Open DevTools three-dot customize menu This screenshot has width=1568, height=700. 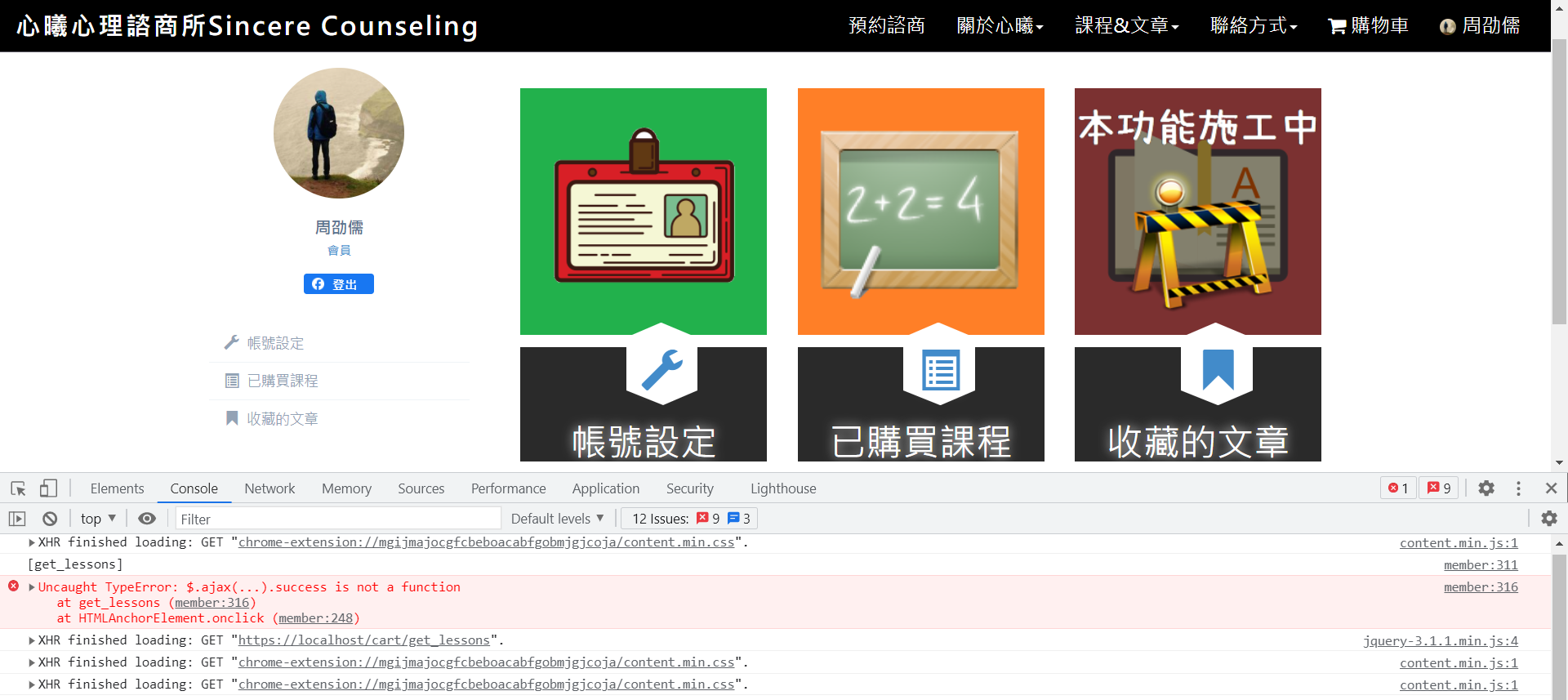click(x=1518, y=488)
